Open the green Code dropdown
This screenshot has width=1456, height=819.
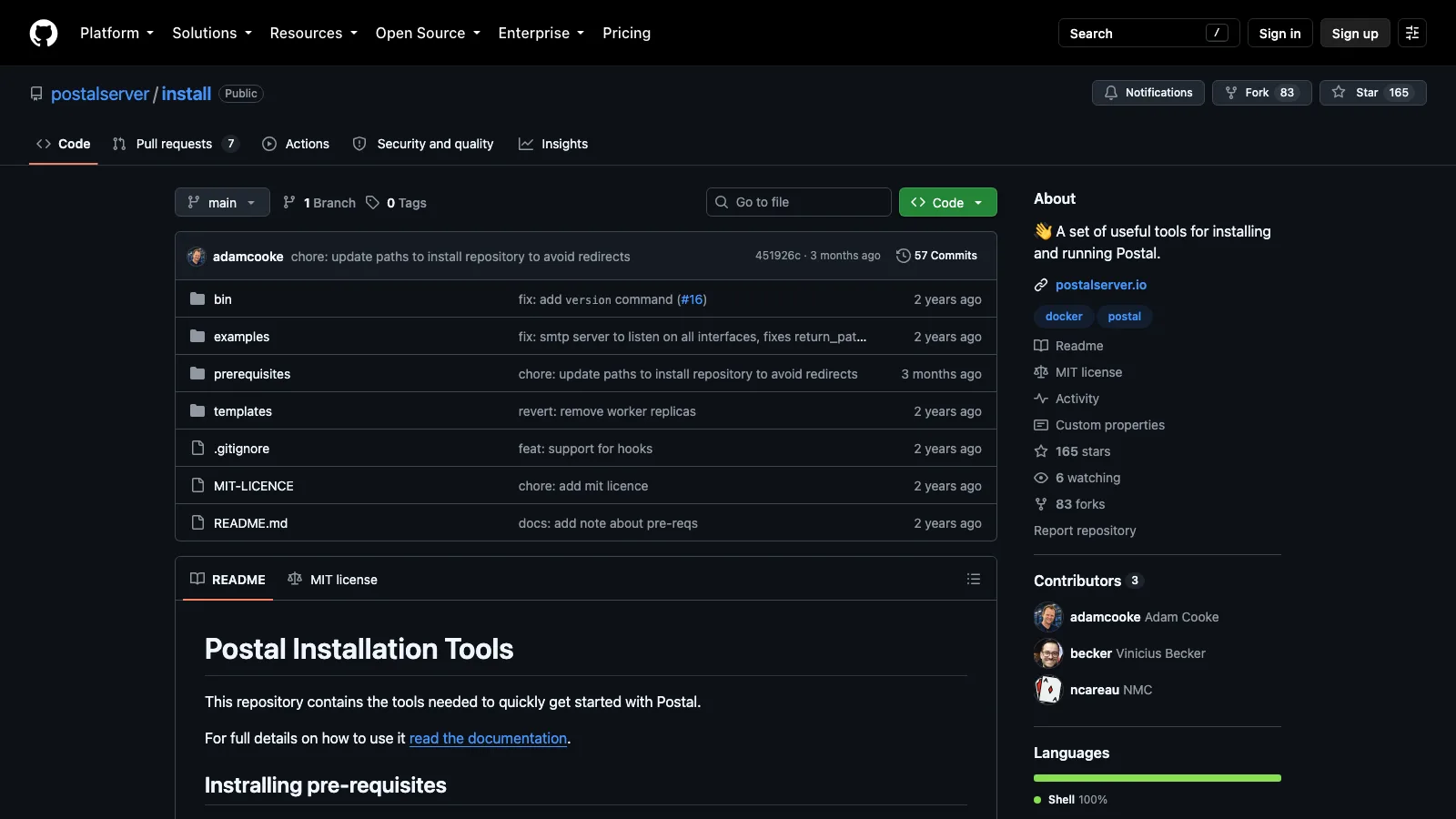pyautogui.click(x=948, y=202)
